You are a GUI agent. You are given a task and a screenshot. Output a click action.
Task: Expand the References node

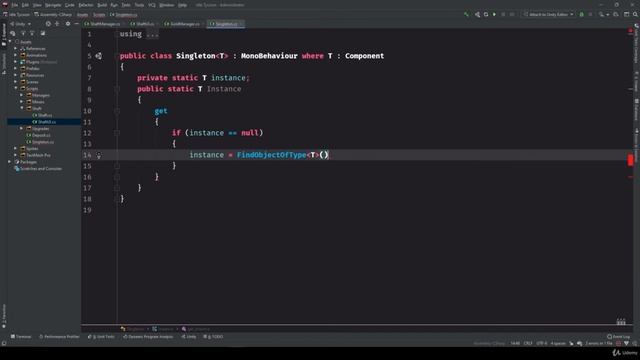tap(16, 49)
